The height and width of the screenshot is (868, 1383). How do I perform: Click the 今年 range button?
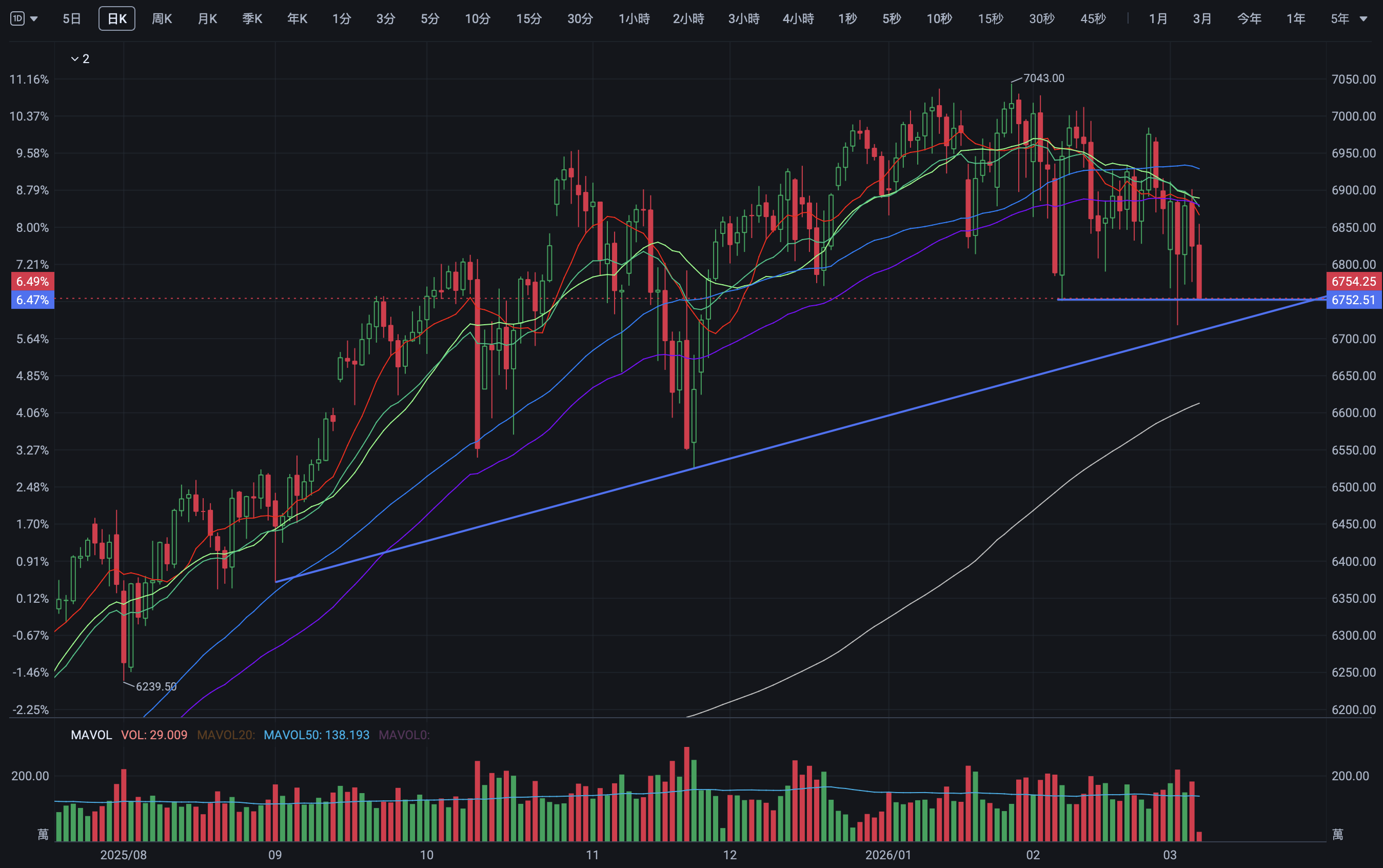point(1249,19)
